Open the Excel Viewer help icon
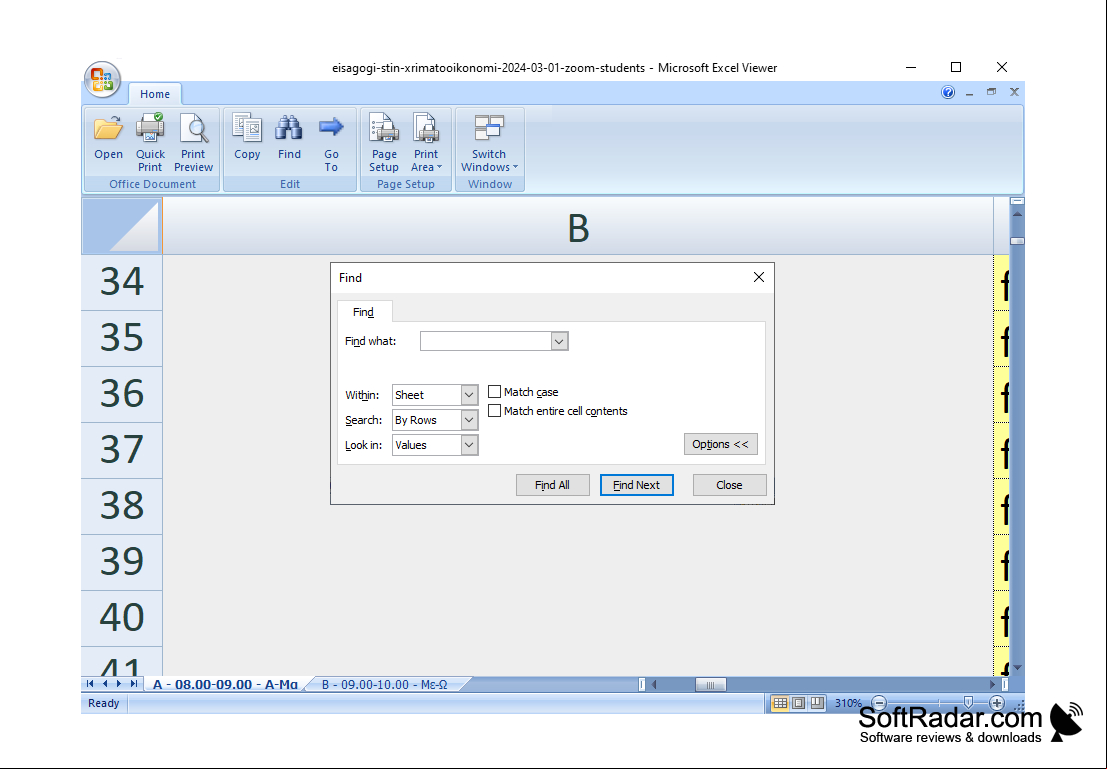Viewport: 1107px width, 769px height. pos(948,93)
